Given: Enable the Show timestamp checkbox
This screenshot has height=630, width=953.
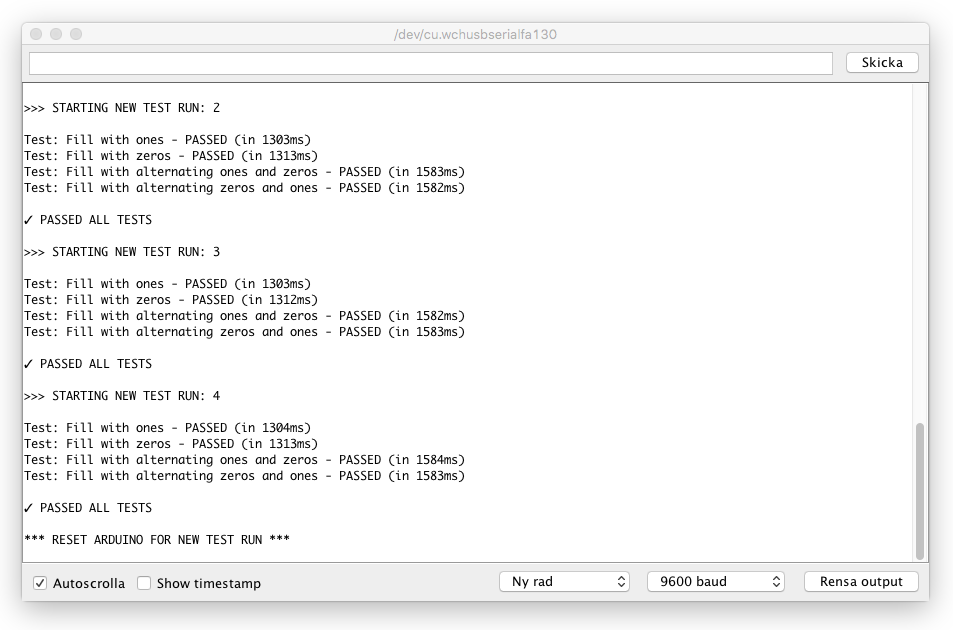Looking at the screenshot, I should pyautogui.click(x=144, y=583).
